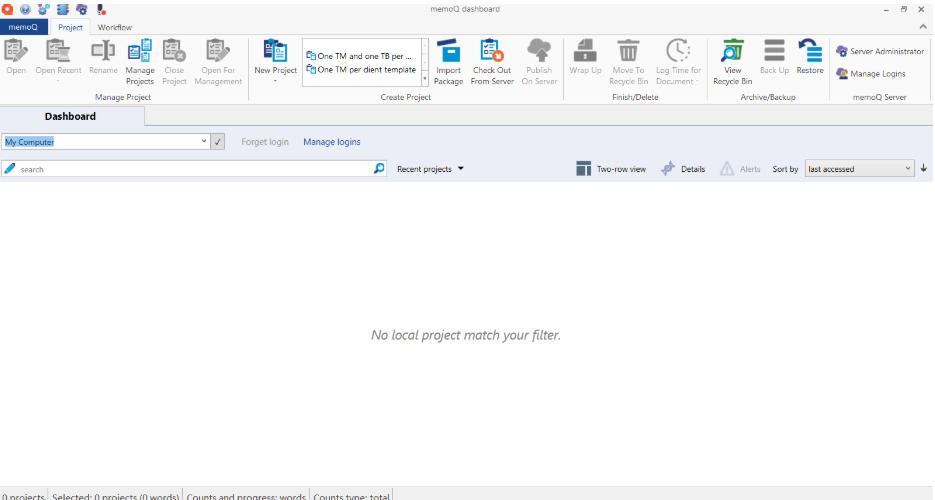The height and width of the screenshot is (500, 935).
Task: Open Manage Projects
Action: pos(140,62)
